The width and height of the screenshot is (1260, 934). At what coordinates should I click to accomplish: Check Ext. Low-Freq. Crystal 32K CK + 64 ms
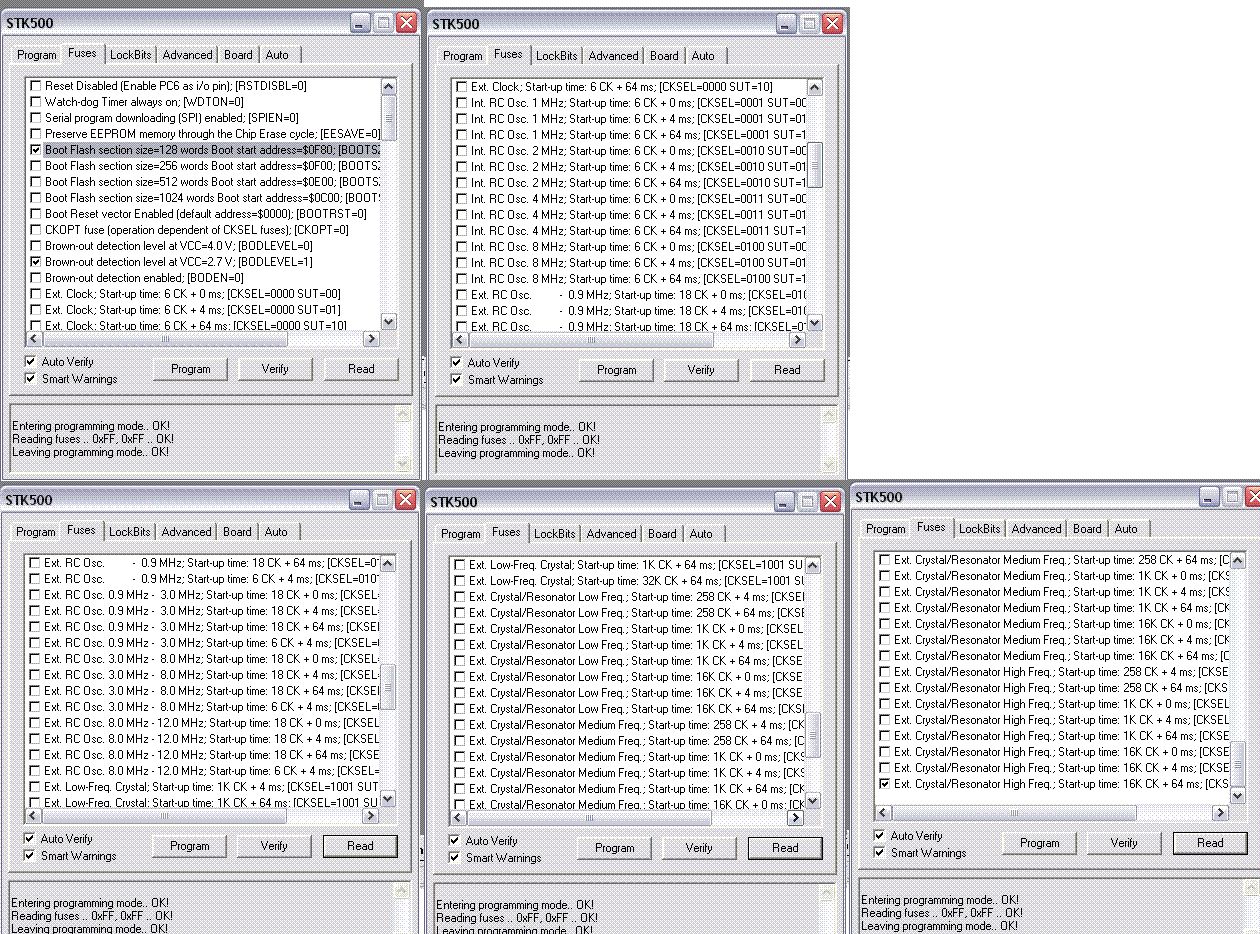click(460, 581)
